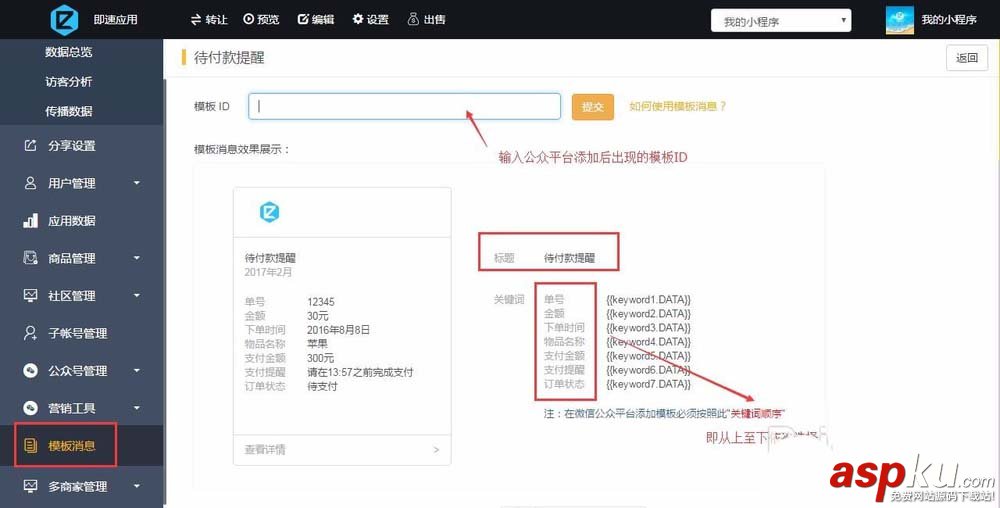Click the 12345 order number value
The width and height of the screenshot is (1000, 508).
pyautogui.click(x=321, y=301)
